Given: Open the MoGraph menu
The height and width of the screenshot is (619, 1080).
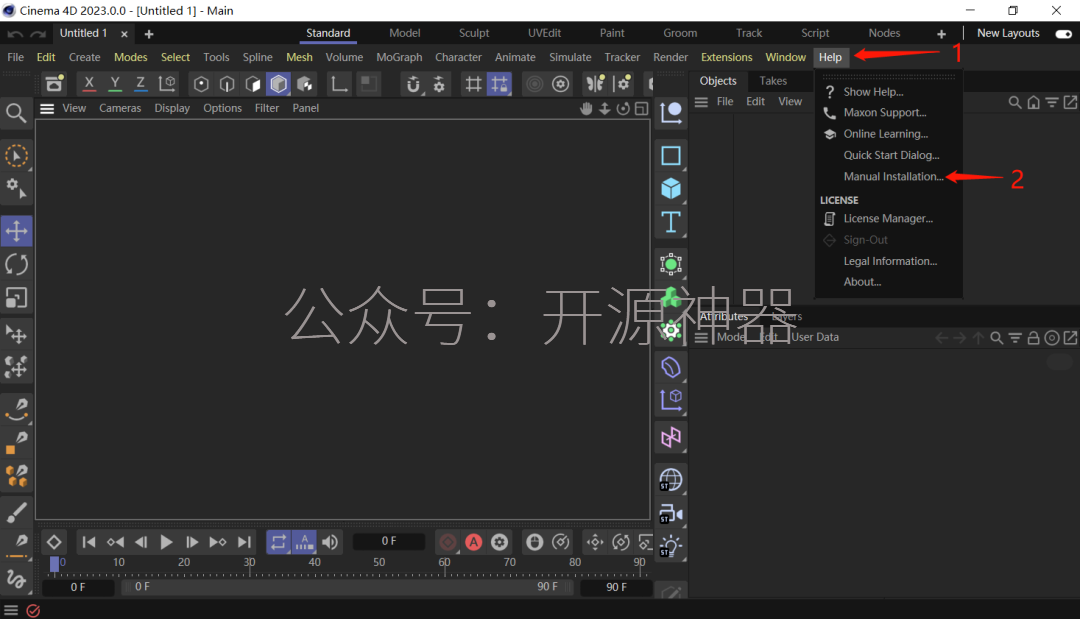Looking at the screenshot, I should click(399, 57).
